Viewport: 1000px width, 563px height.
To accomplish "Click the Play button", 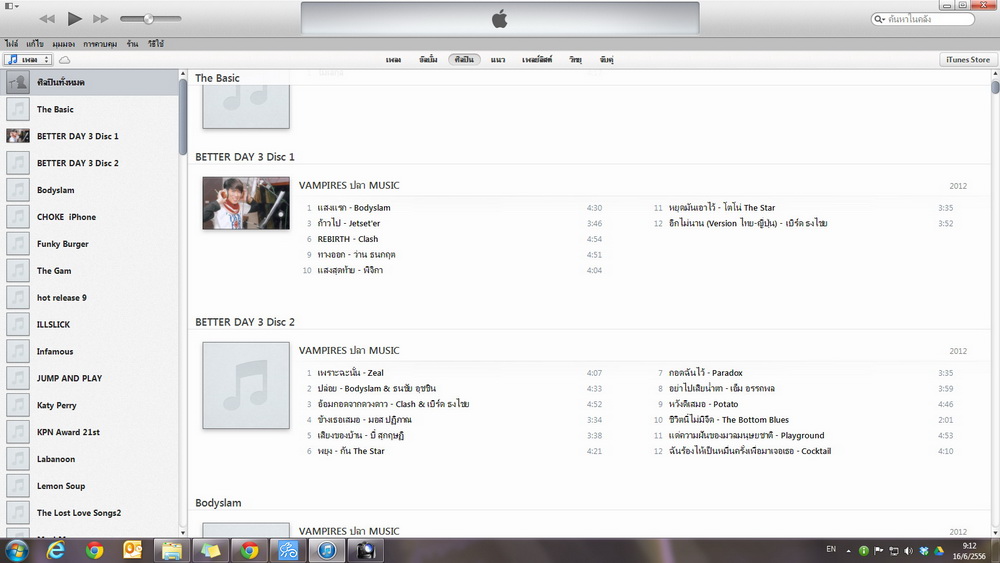I will [75, 18].
